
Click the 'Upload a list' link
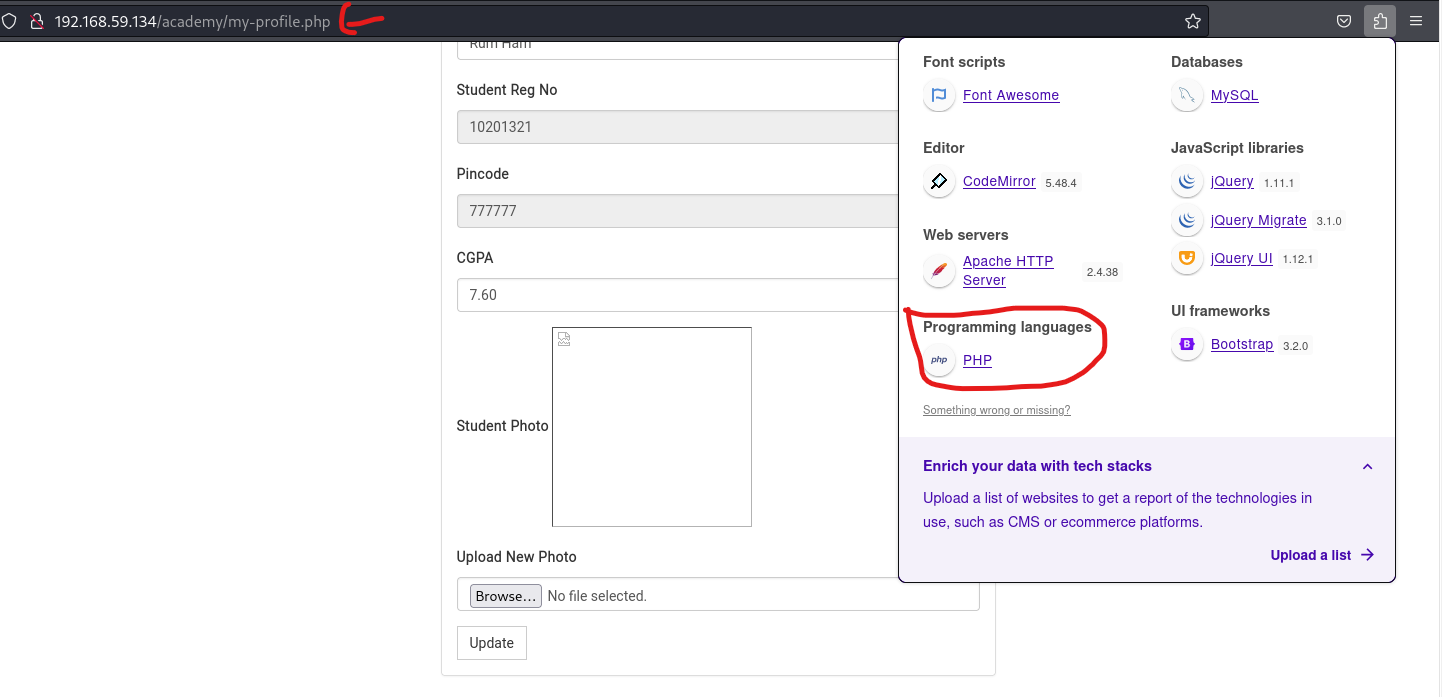[x=1322, y=555]
